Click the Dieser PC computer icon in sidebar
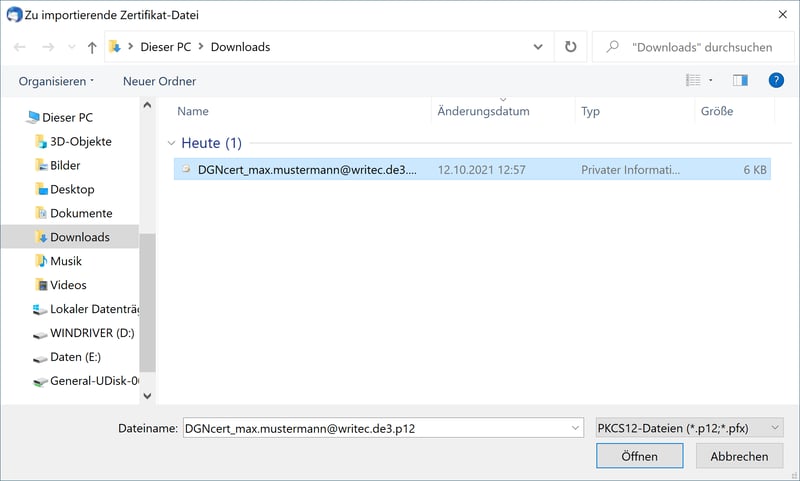 (x=33, y=117)
